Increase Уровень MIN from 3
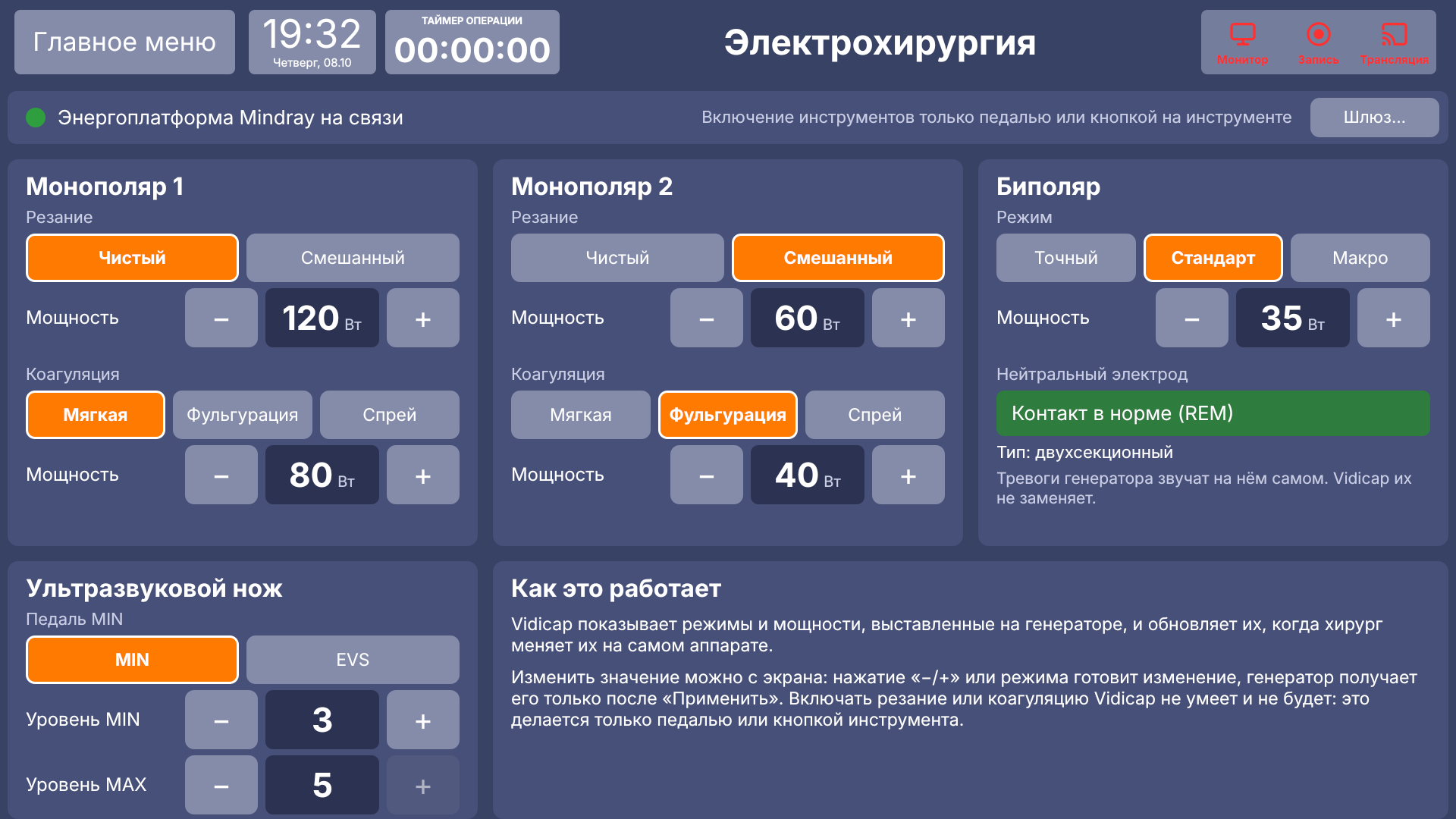Screen dimensions: 1456x819 click(422, 720)
